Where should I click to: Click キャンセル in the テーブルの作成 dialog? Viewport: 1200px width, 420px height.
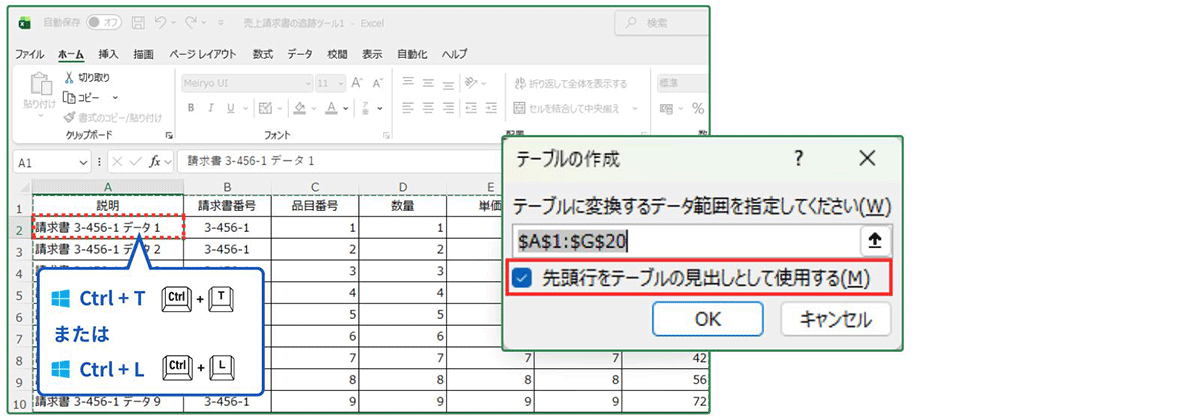(836, 319)
